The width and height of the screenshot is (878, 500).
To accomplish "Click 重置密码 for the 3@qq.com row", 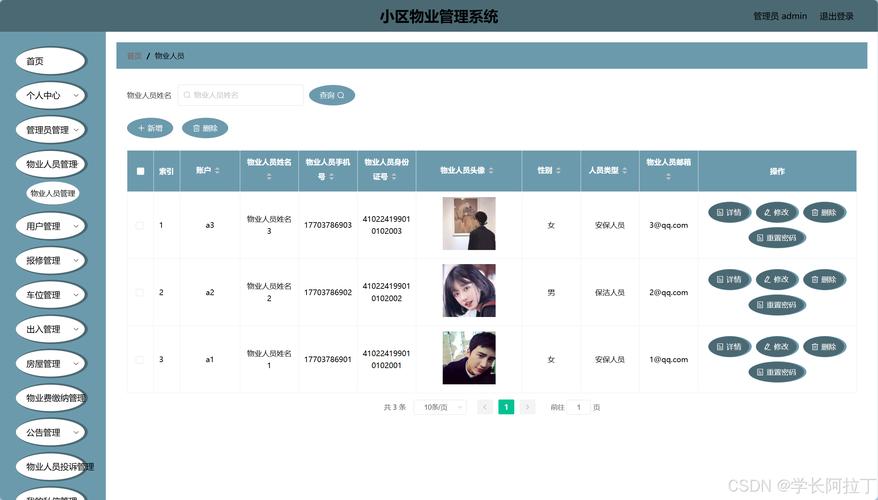I will (x=777, y=238).
